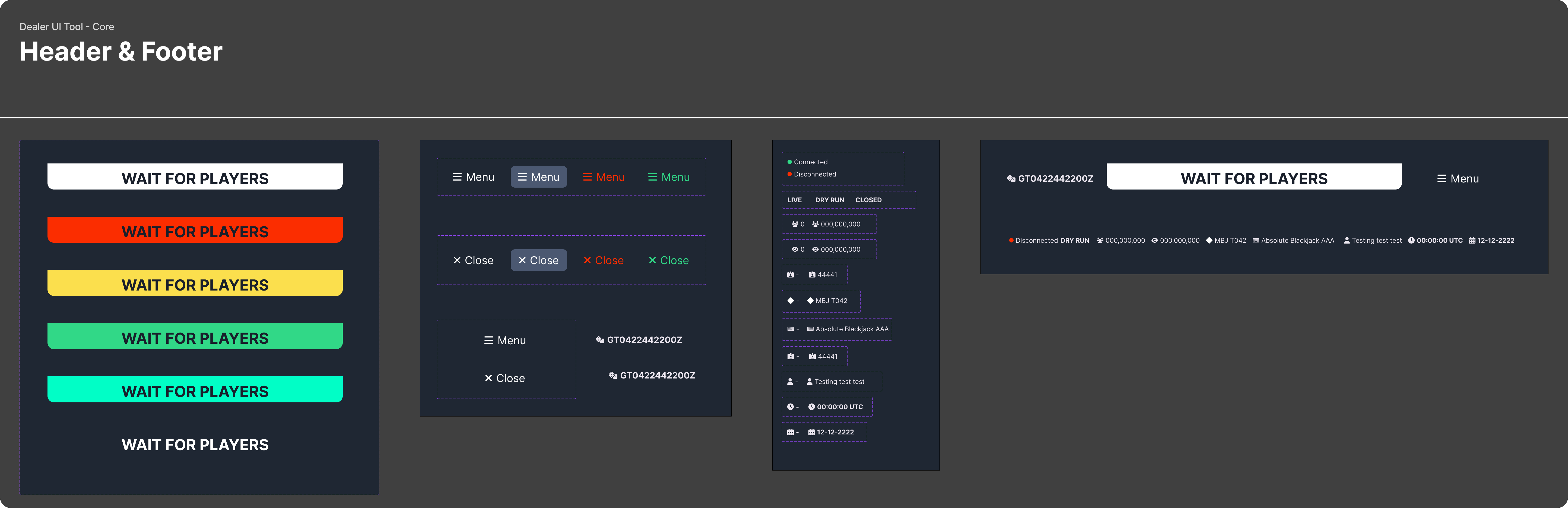Screen dimensions: 1568x508
Task: Select the yellow WAIT FOR PLAYERS color variant
Action: tap(195, 284)
